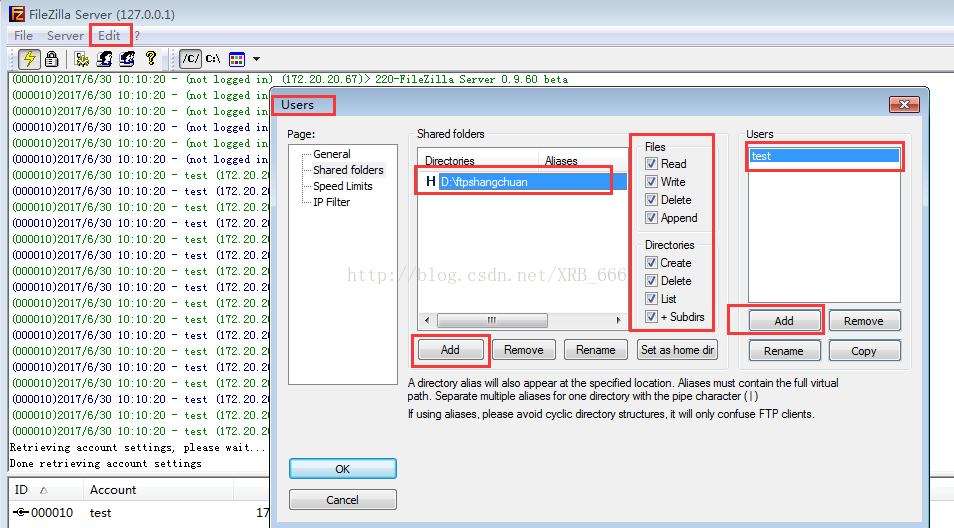Screen dimensions: 954x528
Task: Click the yellow question mark help icon
Action: 151,58
